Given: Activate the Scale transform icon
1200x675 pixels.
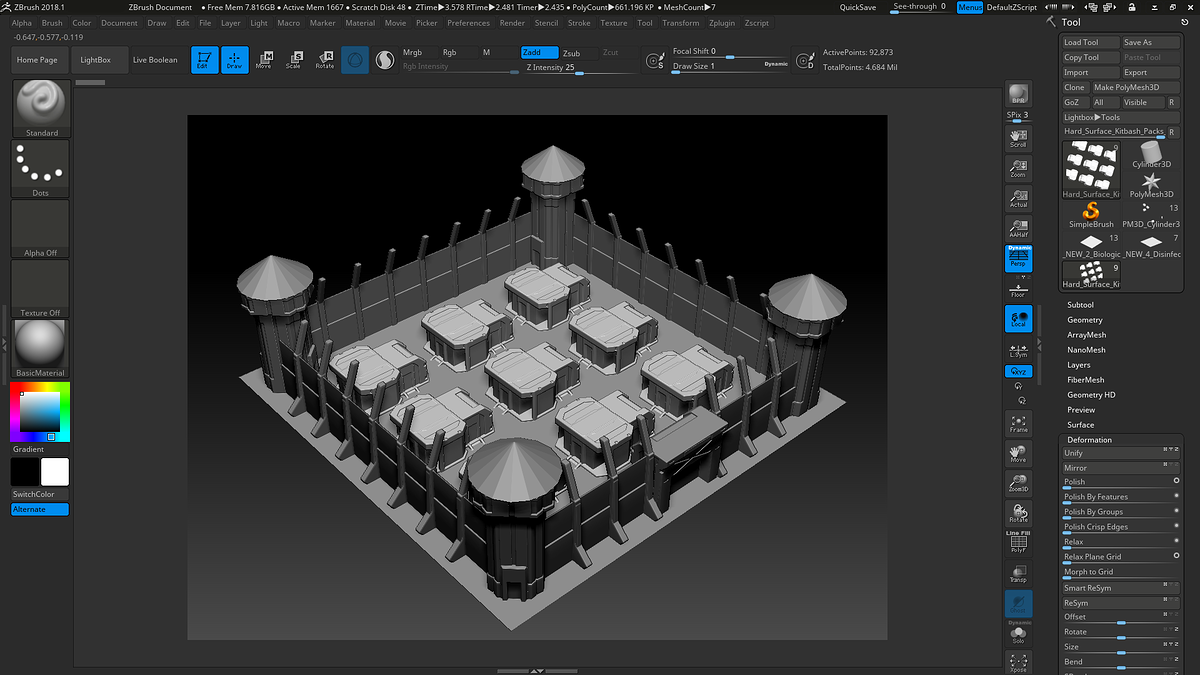Looking at the screenshot, I should pyautogui.click(x=294, y=60).
